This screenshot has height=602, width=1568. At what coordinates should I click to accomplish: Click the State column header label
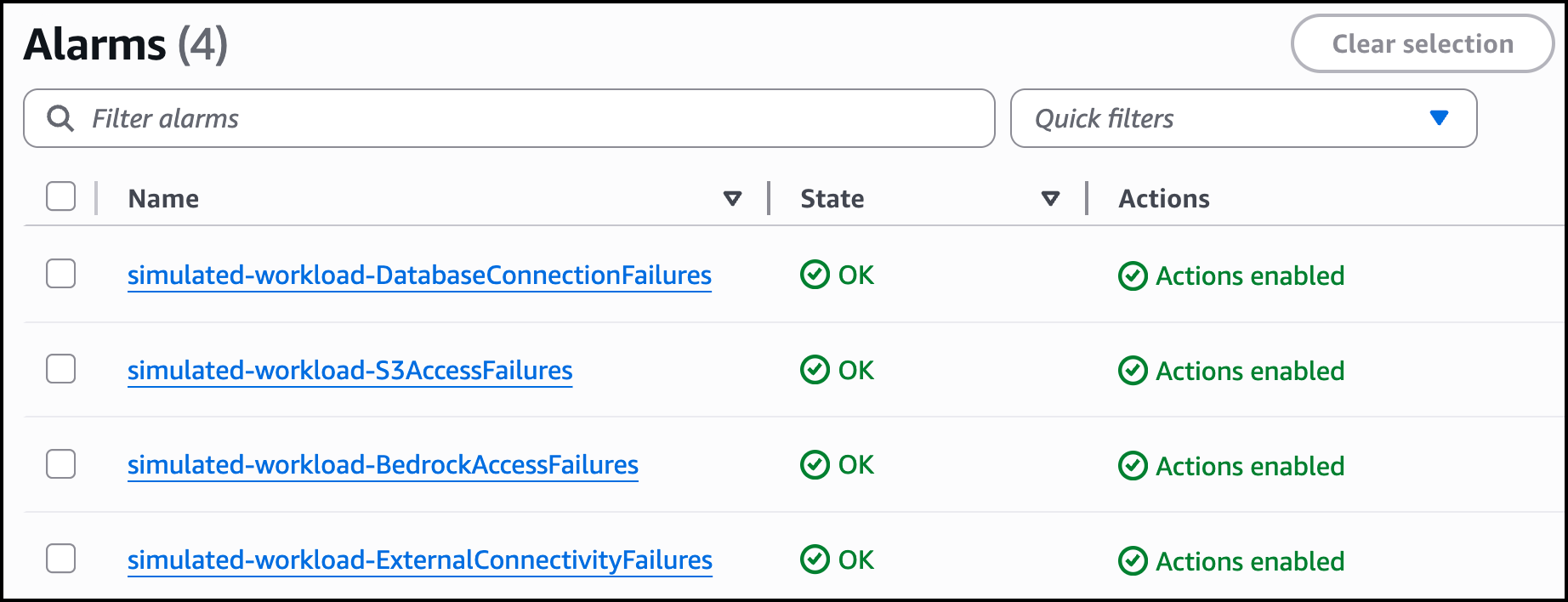[x=832, y=199]
